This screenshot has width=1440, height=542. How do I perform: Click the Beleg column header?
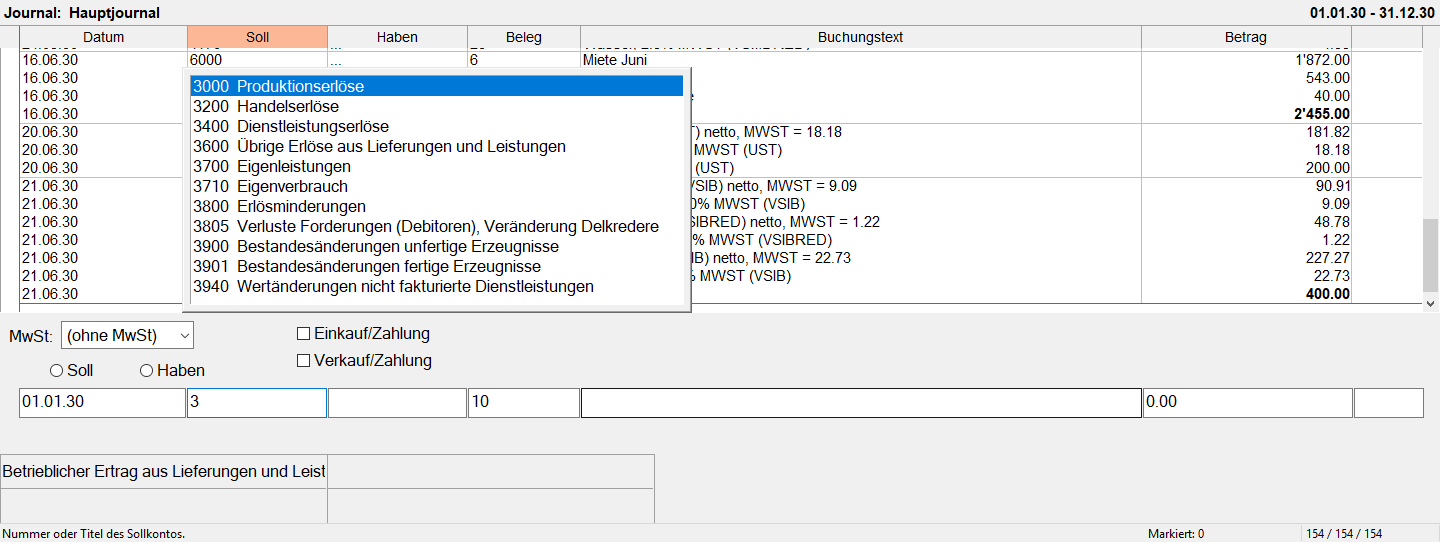(523, 37)
